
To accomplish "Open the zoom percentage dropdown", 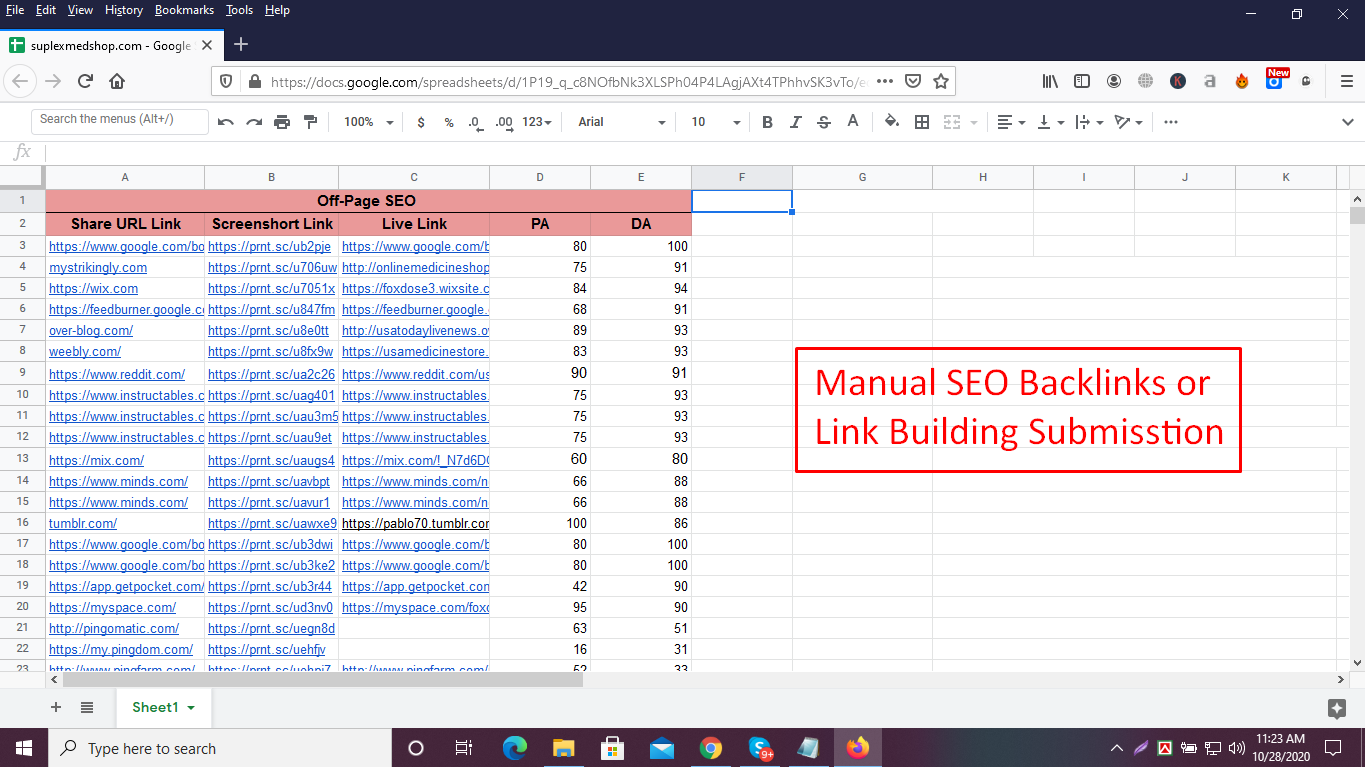I will [367, 121].
